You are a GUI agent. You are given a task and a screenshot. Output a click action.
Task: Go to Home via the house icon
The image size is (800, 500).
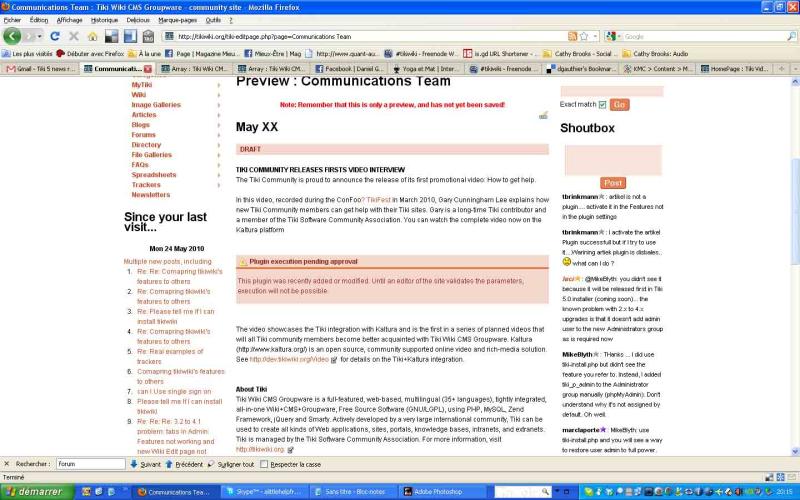tap(92, 37)
